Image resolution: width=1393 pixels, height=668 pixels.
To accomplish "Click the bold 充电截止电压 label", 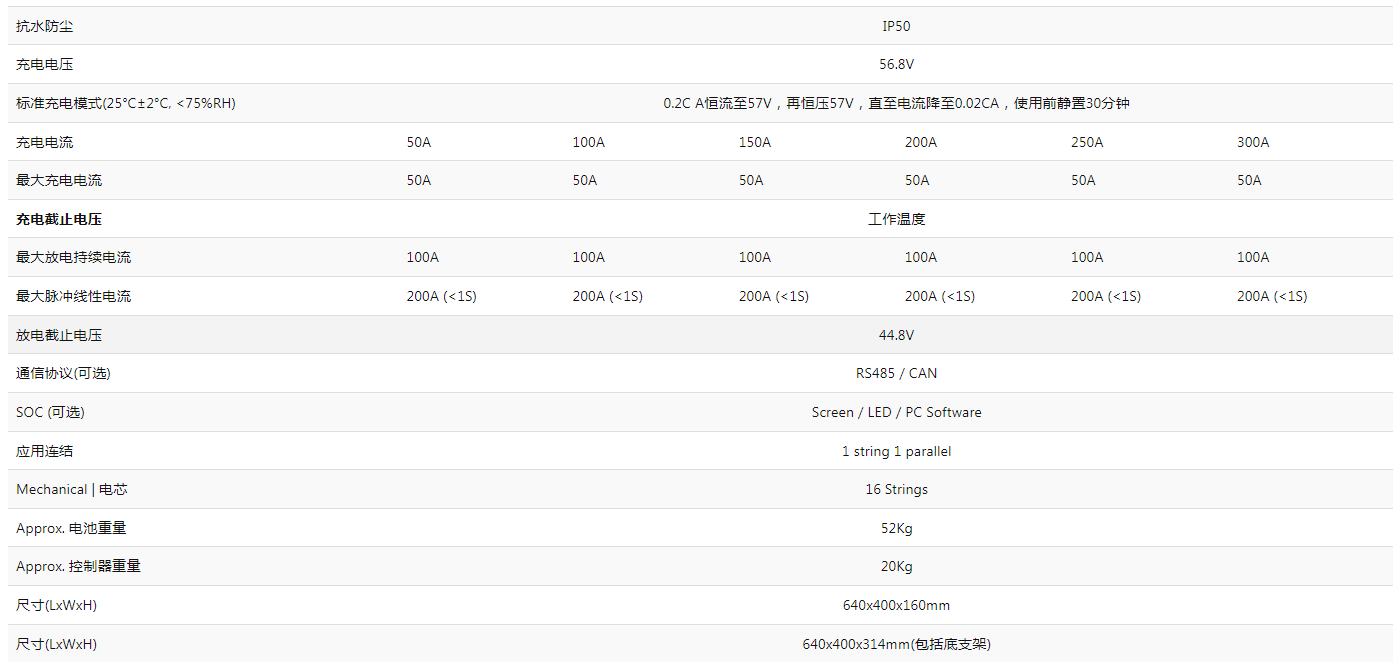I will 59,219.
